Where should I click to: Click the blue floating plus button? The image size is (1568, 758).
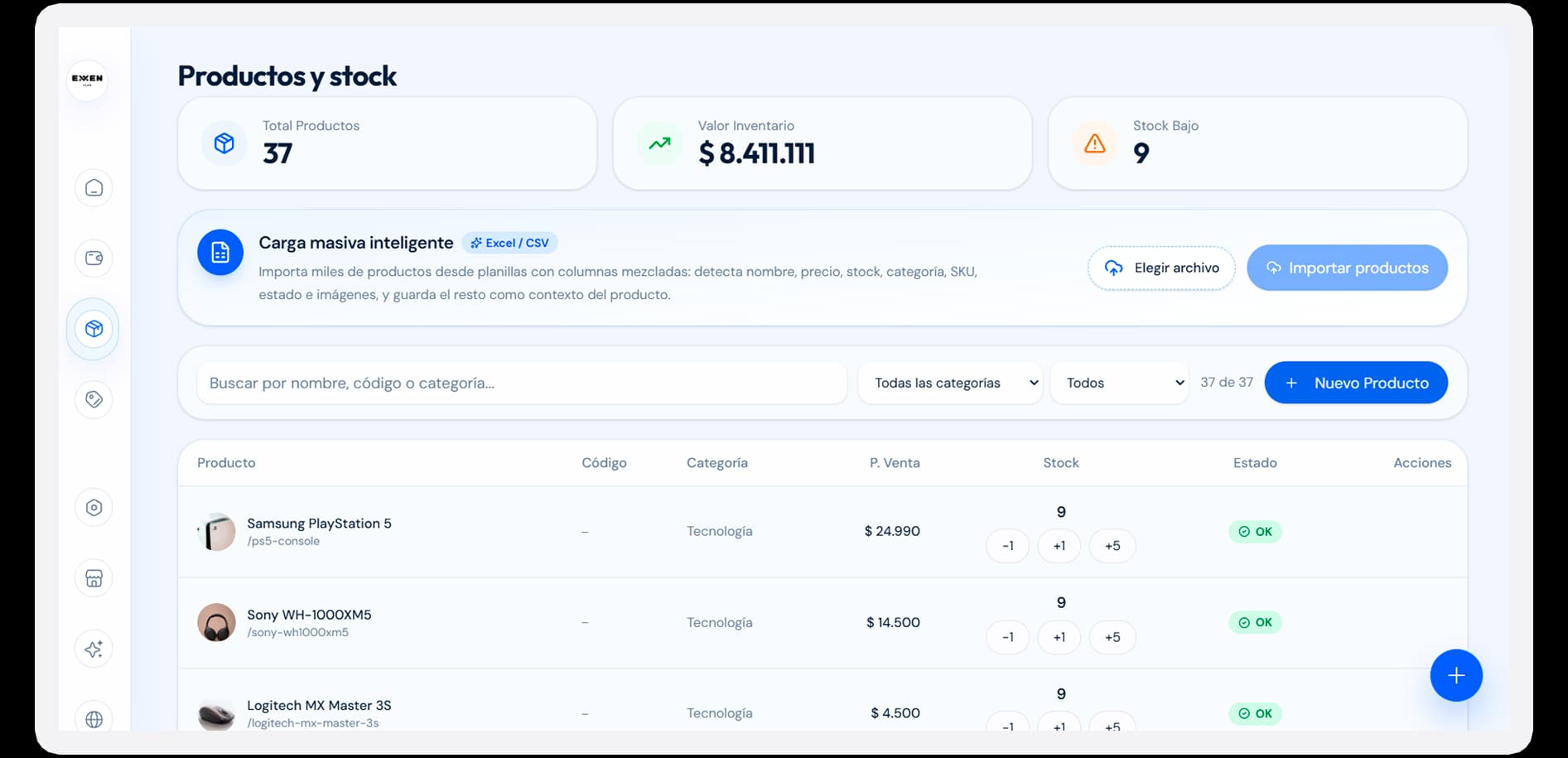tap(1456, 675)
